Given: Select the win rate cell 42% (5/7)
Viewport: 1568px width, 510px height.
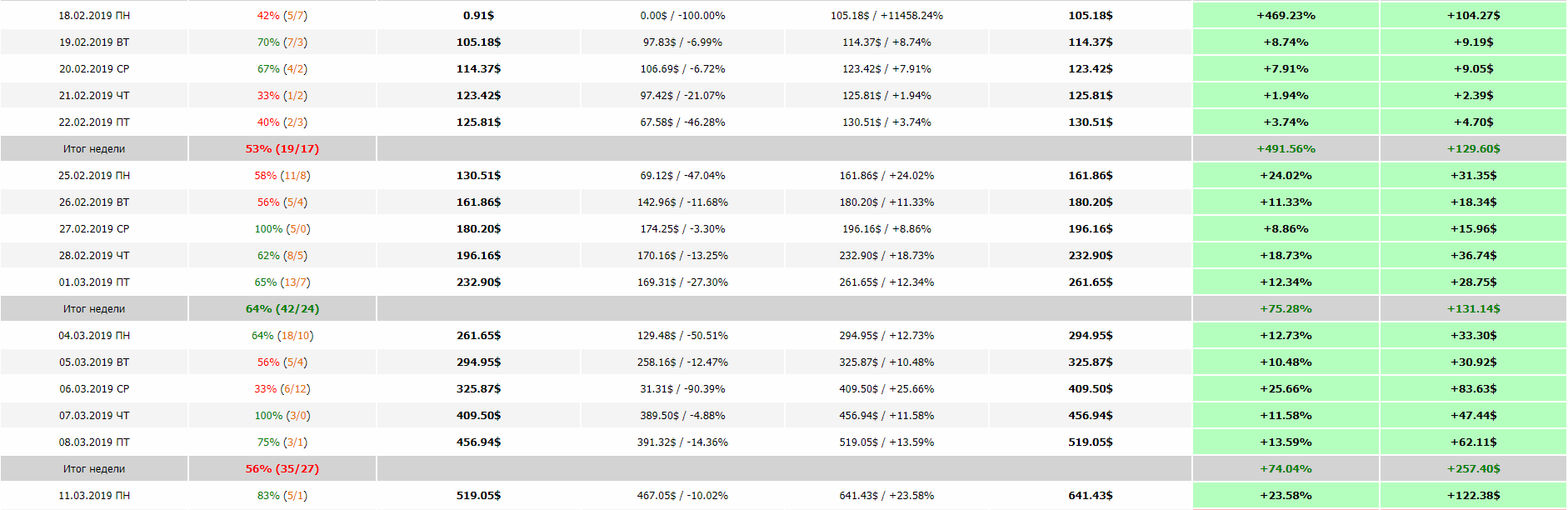Looking at the screenshot, I should pos(282,16).
